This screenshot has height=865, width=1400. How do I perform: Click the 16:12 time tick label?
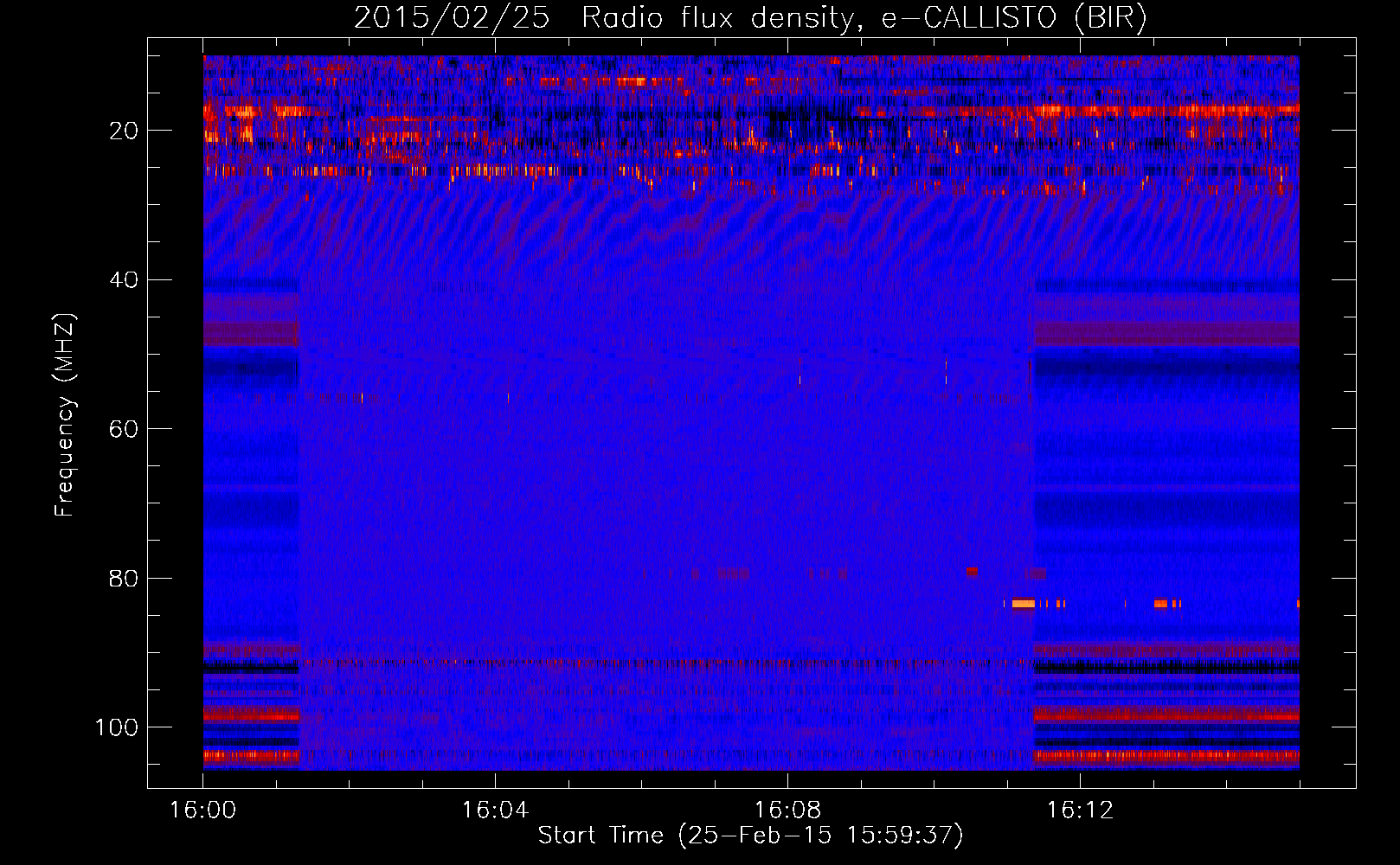[1080, 811]
